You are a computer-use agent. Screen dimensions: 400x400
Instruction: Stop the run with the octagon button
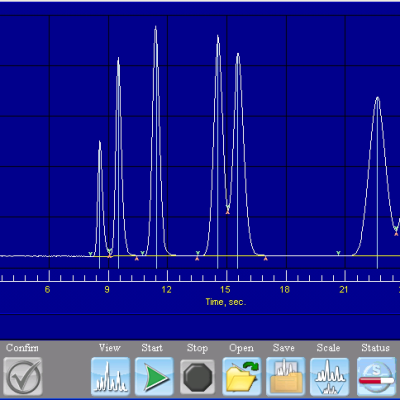[x=198, y=376]
